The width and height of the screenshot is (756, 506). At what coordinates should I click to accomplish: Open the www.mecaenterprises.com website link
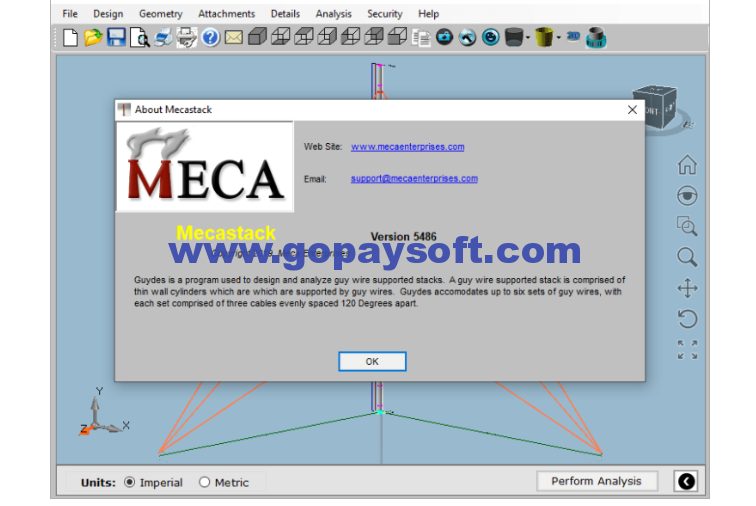pyautogui.click(x=407, y=147)
